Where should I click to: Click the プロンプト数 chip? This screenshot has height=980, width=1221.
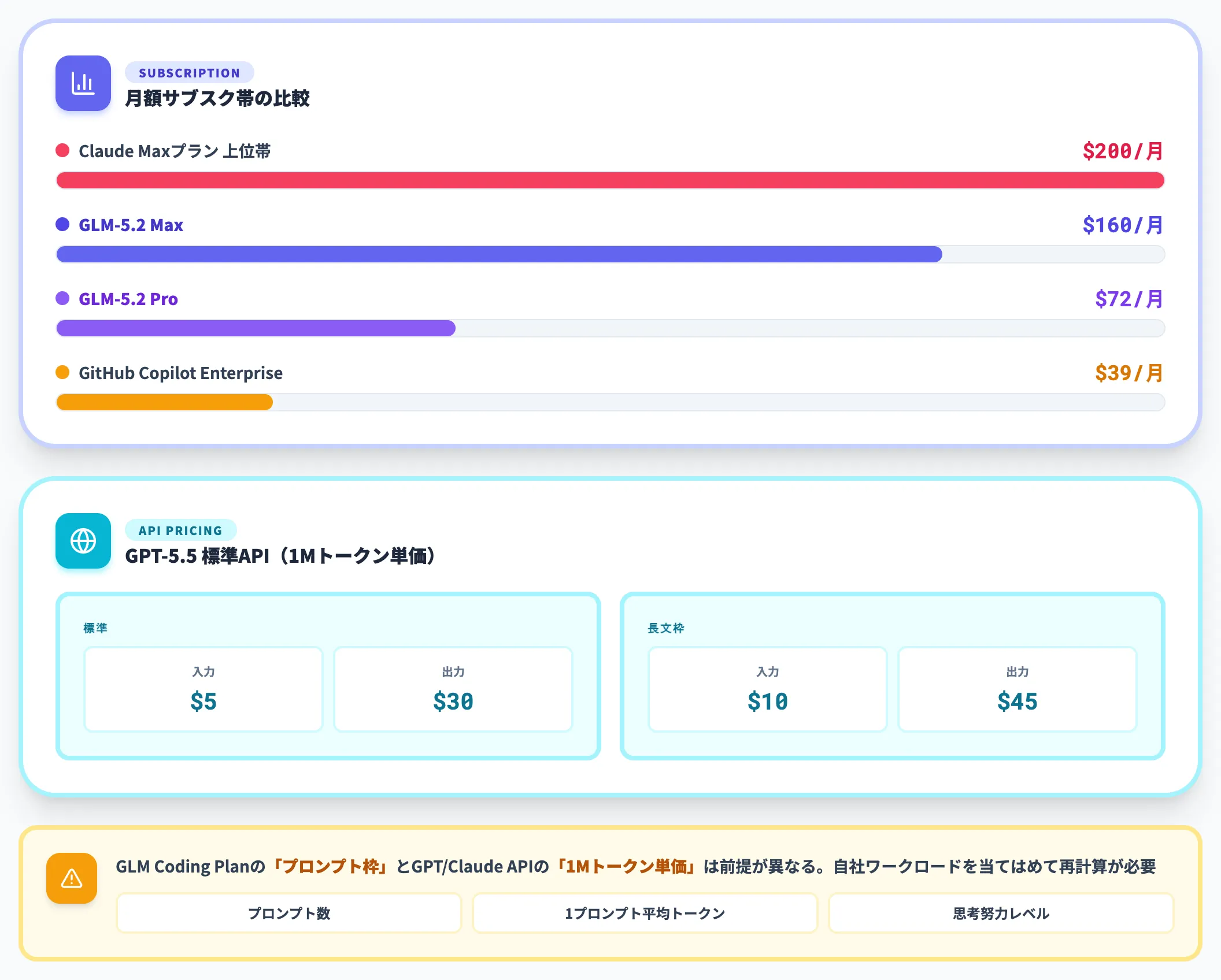click(x=289, y=913)
